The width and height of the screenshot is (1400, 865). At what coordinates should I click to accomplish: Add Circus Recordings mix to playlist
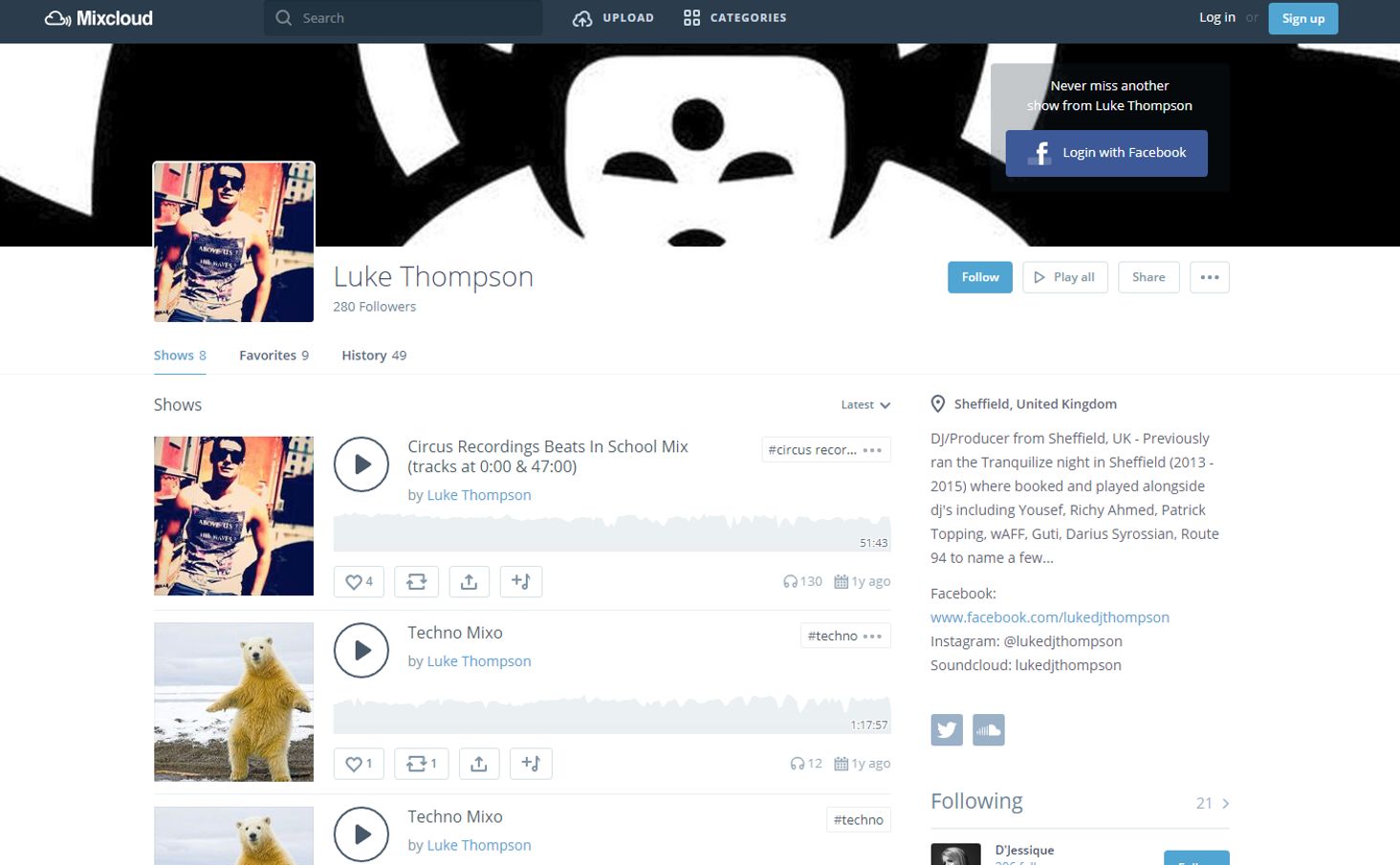[521, 581]
